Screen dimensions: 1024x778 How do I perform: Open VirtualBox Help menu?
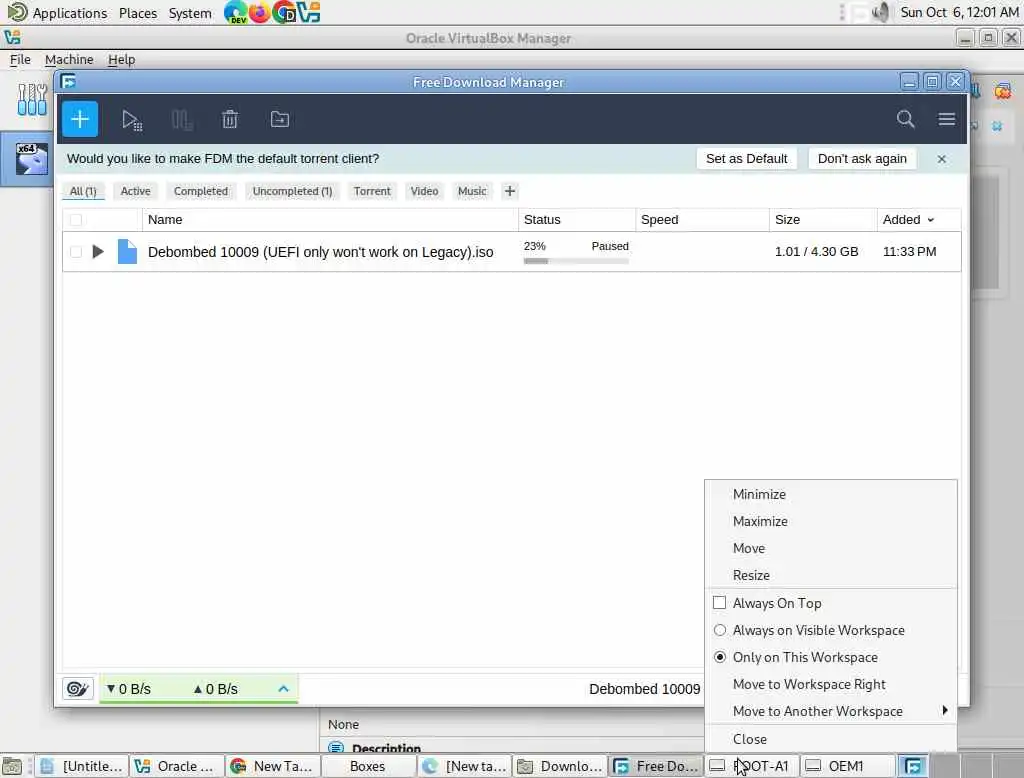point(121,59)
